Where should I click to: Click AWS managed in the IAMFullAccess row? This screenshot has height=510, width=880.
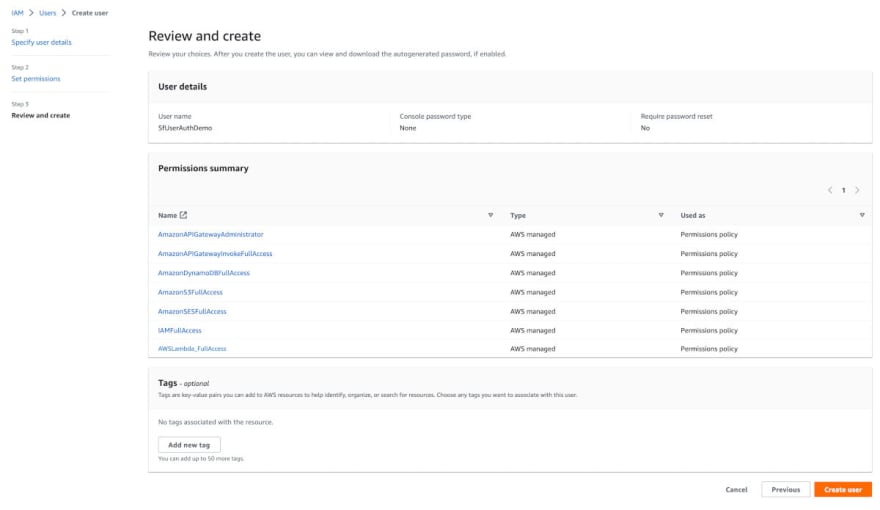[533, 330]
